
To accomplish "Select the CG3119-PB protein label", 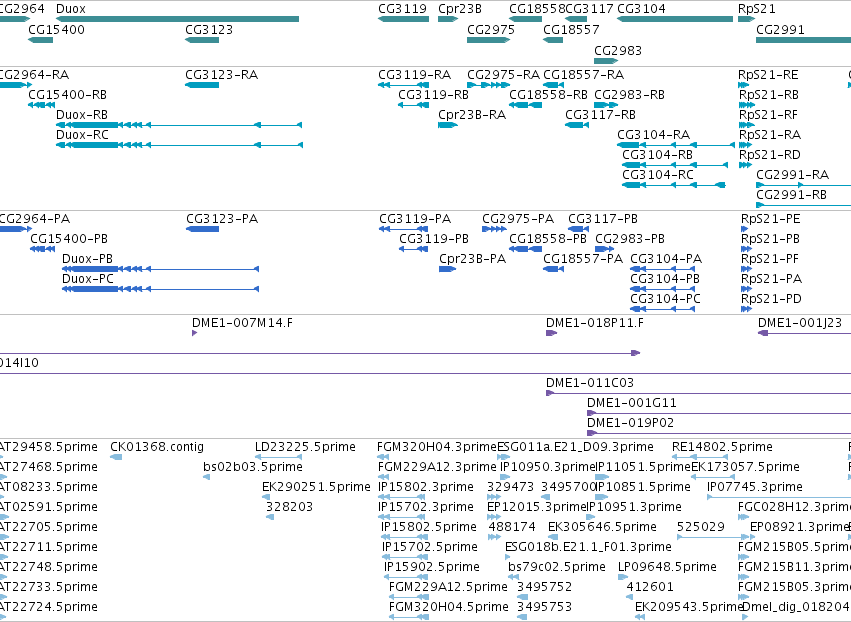I will pyautogui.click(x=434, y=239).
